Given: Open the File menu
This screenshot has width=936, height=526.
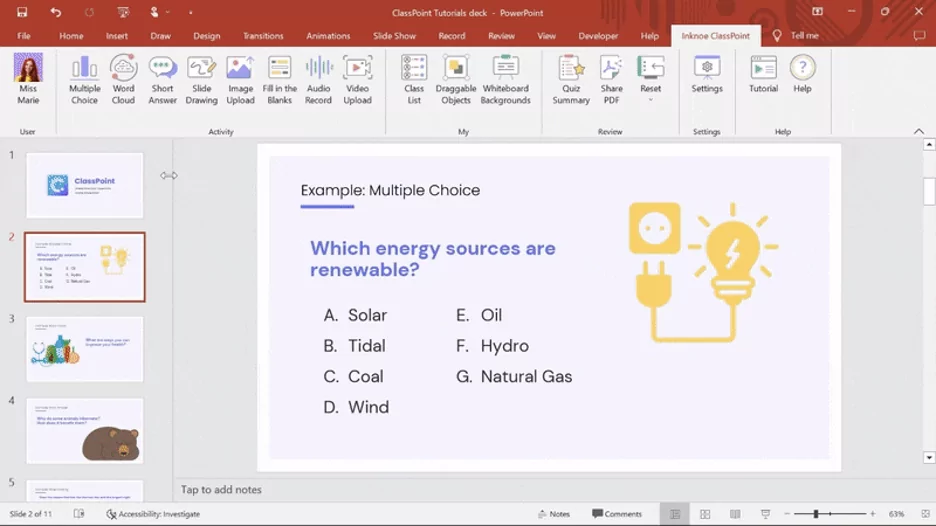Looking at the screenshot, I should (24, 36).
